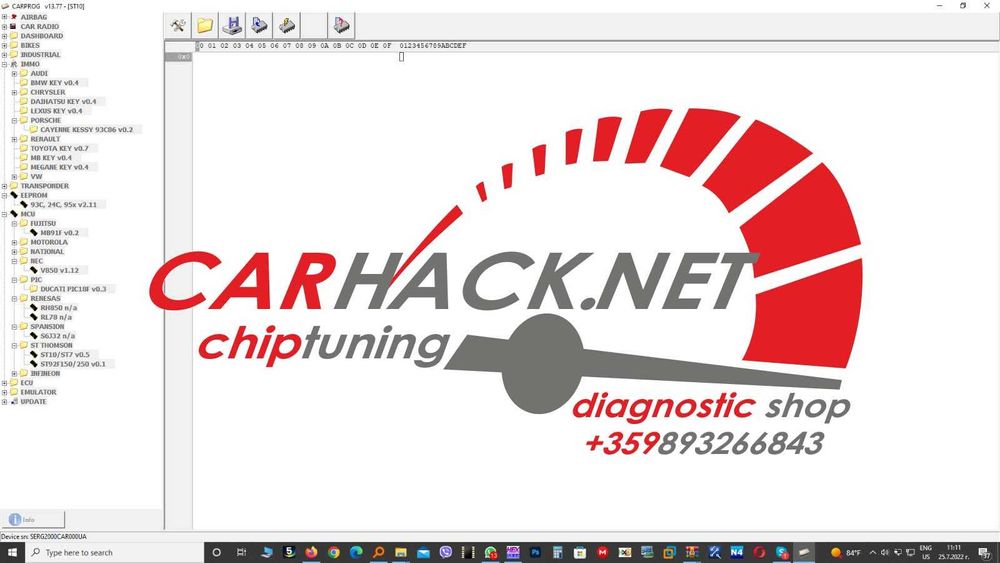
Task: Click the save floppy disk toolbar icon
Action: [x=232, y=26]
